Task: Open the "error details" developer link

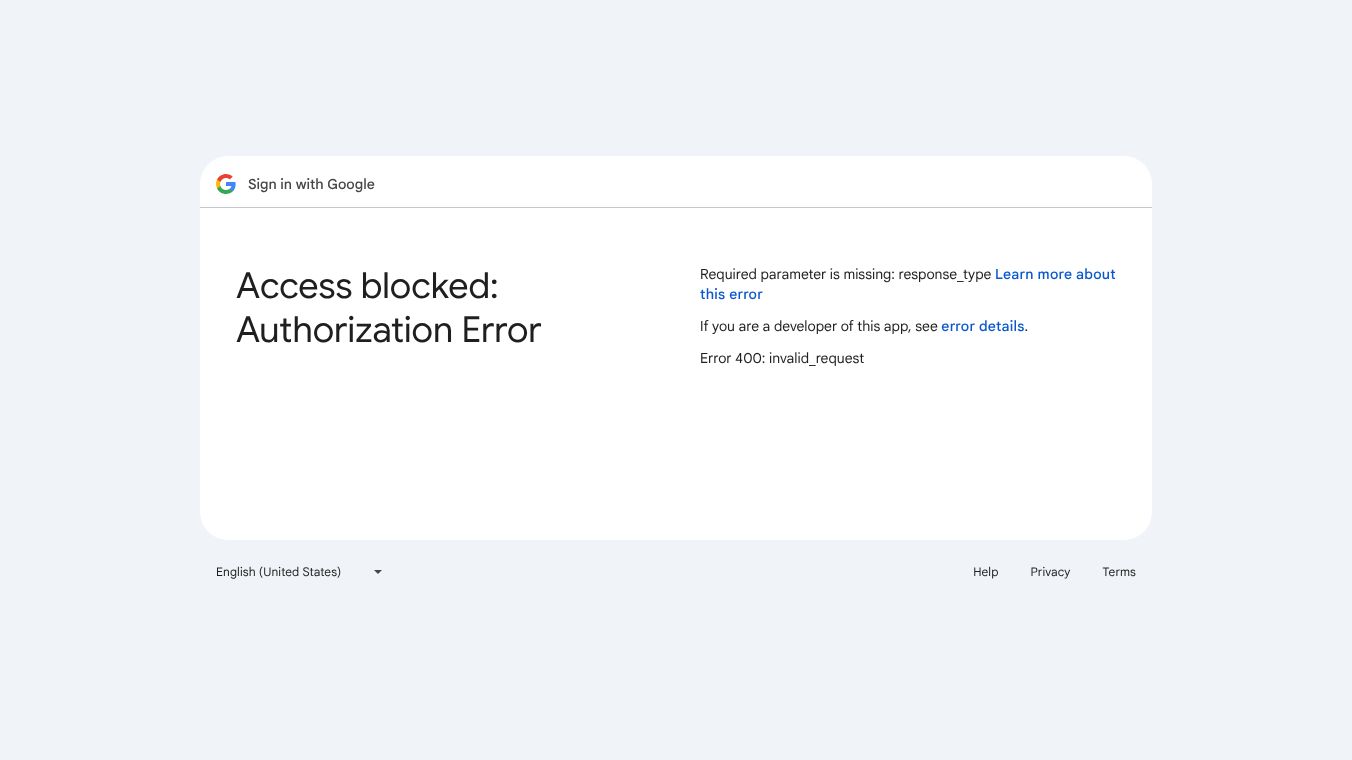Action: [x=982, y=326]
